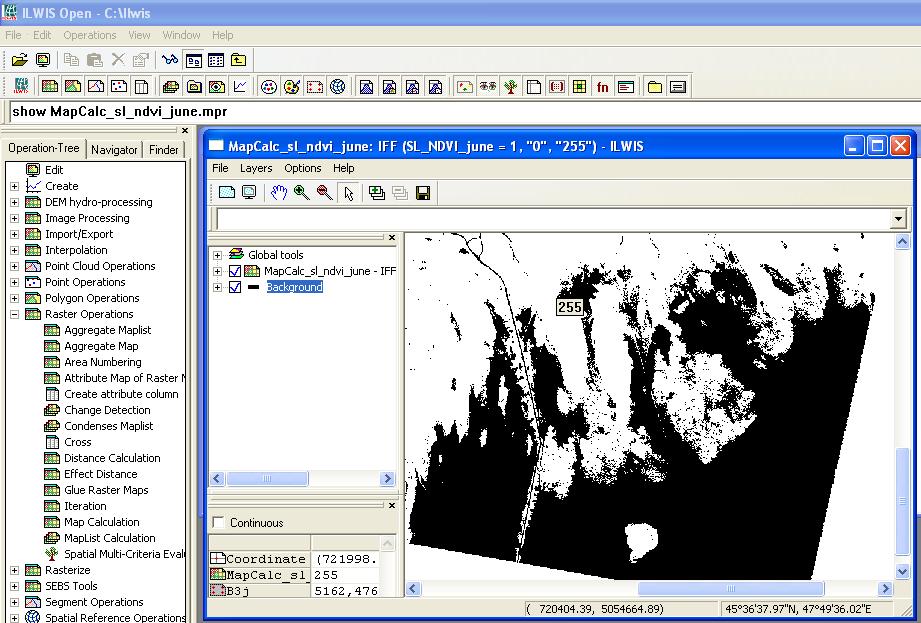Activate the Zoom Out magnifier tool

323,193
